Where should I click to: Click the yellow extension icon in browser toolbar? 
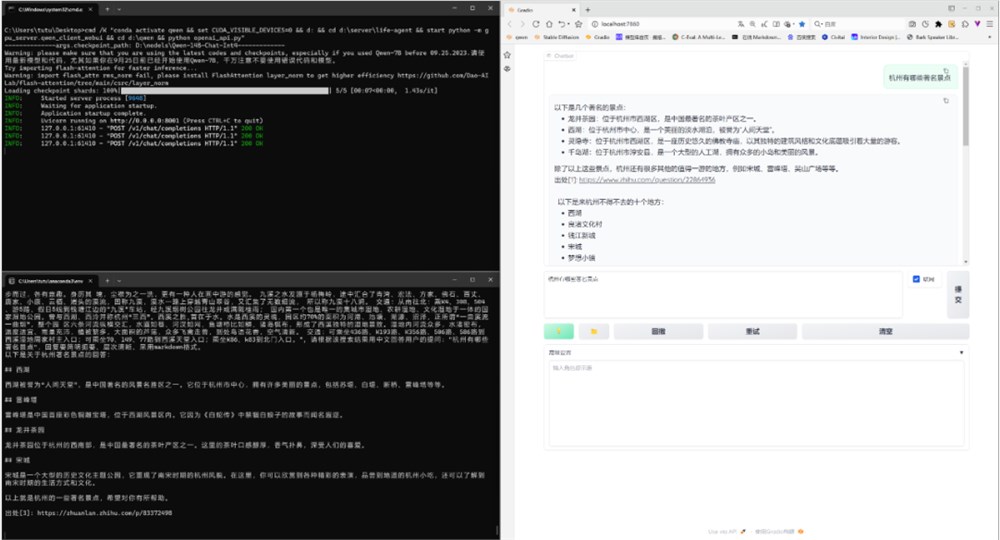tap(952, 24)
